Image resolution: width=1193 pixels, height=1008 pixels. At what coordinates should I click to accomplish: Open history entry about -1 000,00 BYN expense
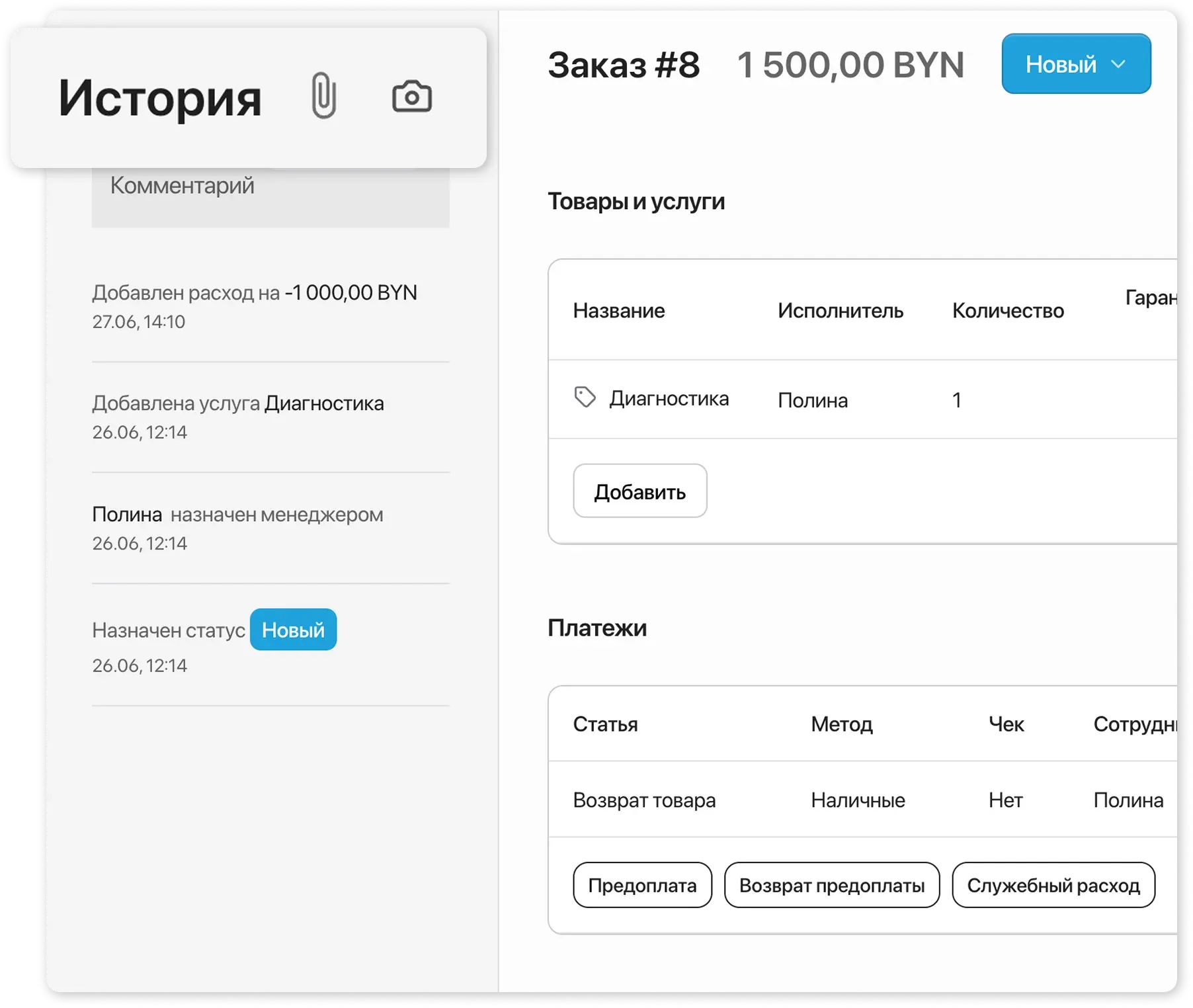pos(255,292)
